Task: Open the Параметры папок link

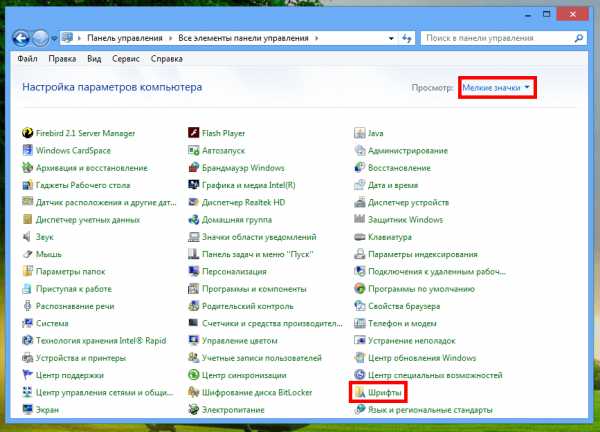Action: point(70,272)
